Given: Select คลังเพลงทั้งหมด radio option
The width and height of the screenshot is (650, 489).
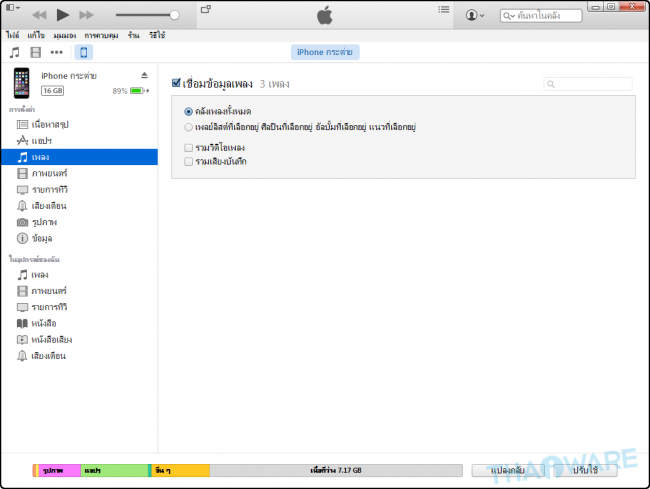Looking at the screenshot, I should point(188,111).
